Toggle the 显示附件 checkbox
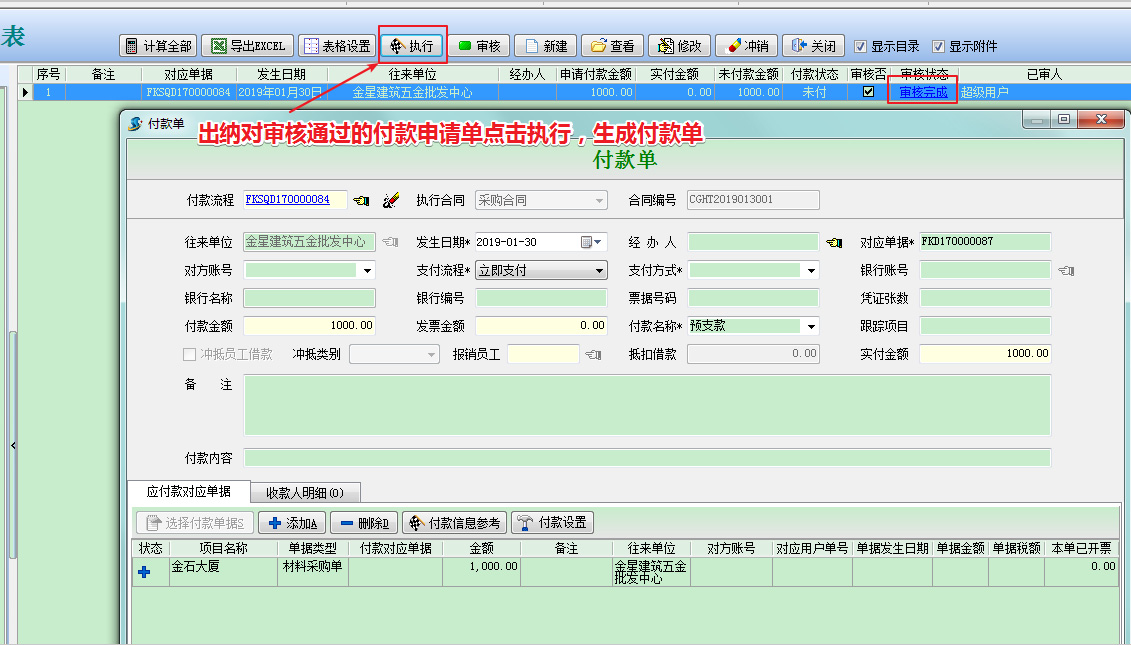1131x645 pixels. point(938,46)
